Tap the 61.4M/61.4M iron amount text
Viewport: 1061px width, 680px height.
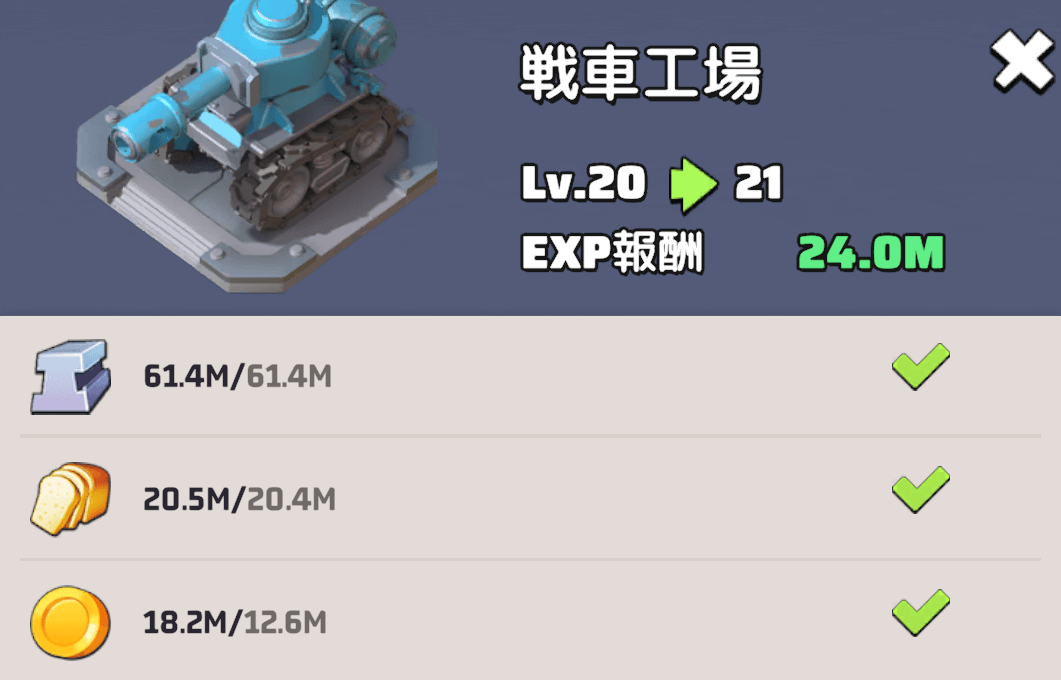click(x=238, y=376)
